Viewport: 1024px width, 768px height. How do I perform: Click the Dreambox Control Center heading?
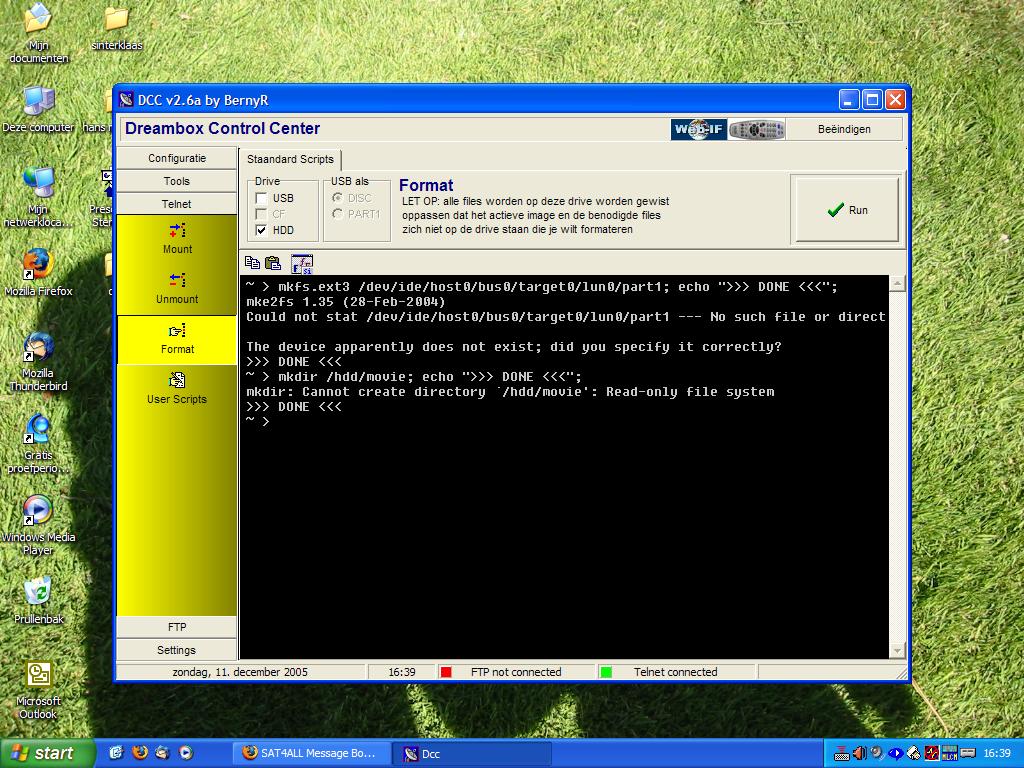(222, 128)
